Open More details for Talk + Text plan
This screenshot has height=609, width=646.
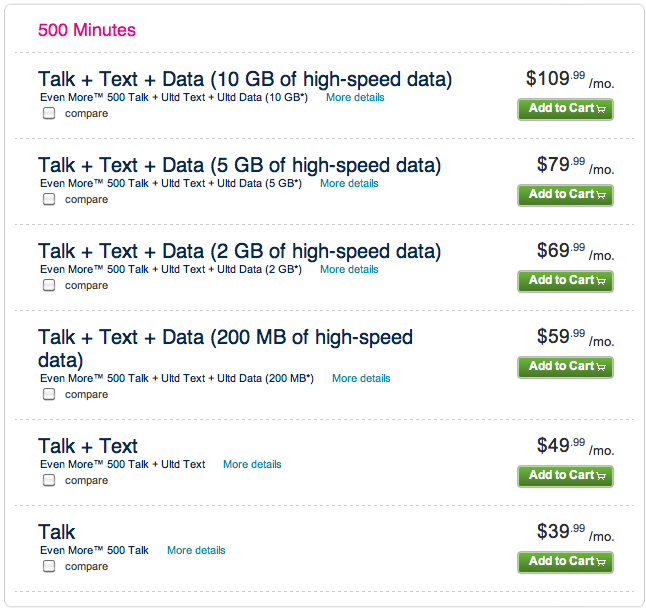252,464
